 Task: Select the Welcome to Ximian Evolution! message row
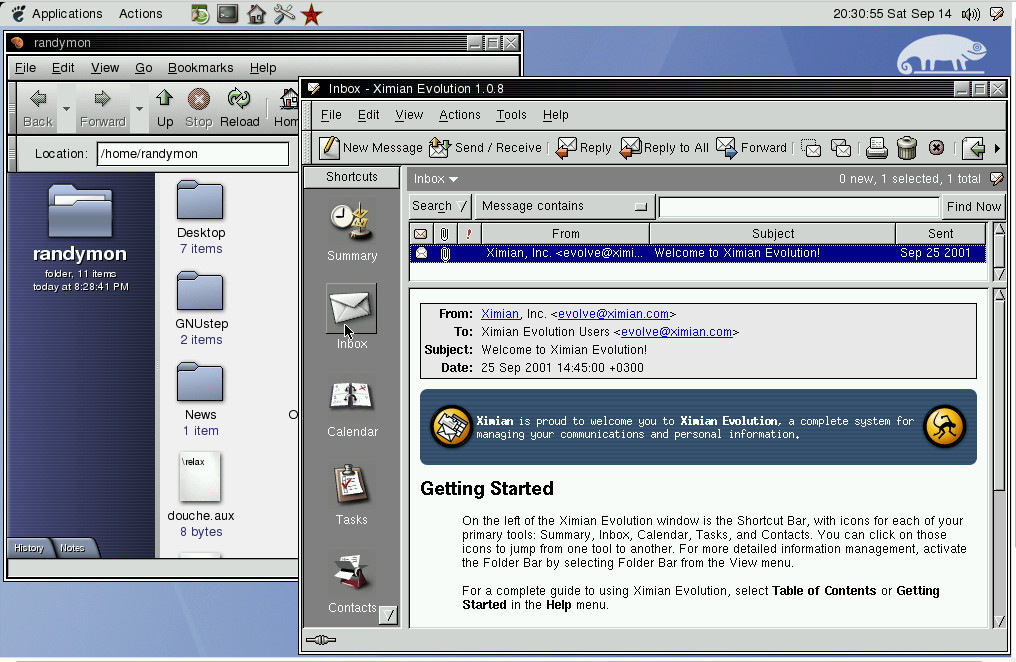pyautogui.click(x=697, y=253)
